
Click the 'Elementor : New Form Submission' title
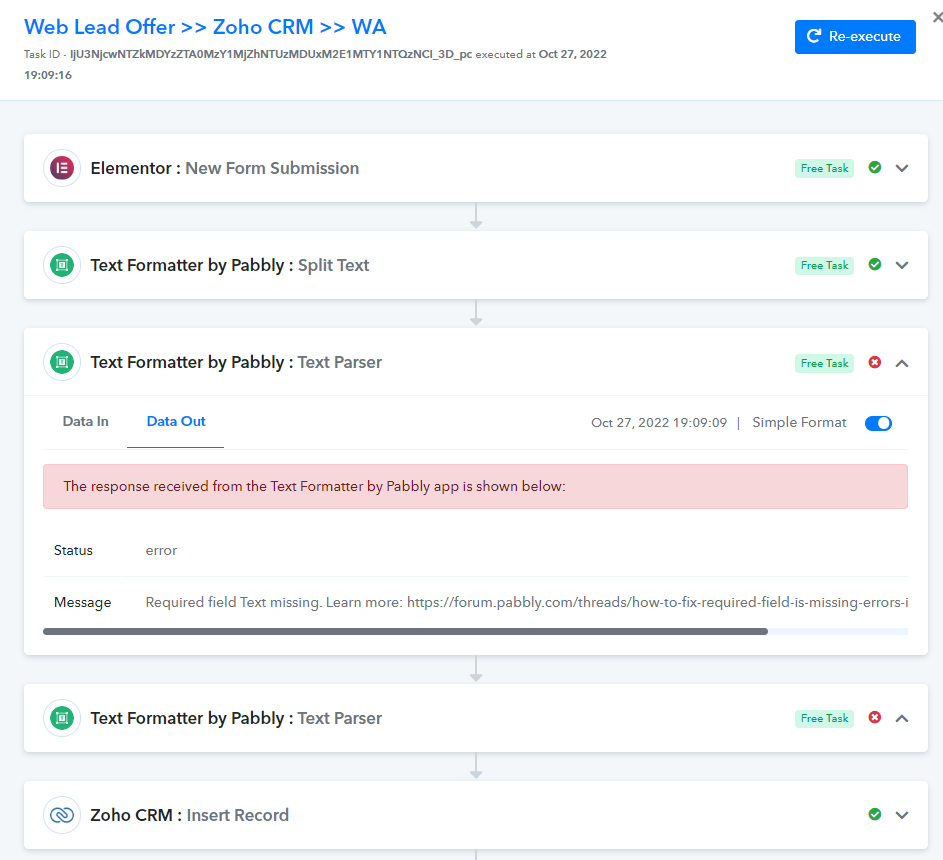click(225, 168)
